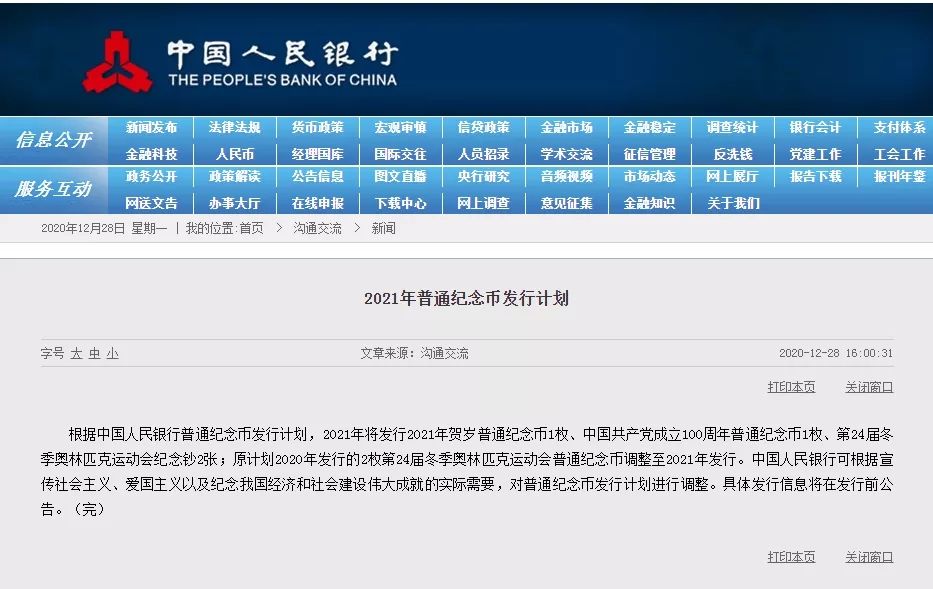This screenshot has height=589, width=933.
Task: Go to 报告下载 section
Action: click(816, 176)
